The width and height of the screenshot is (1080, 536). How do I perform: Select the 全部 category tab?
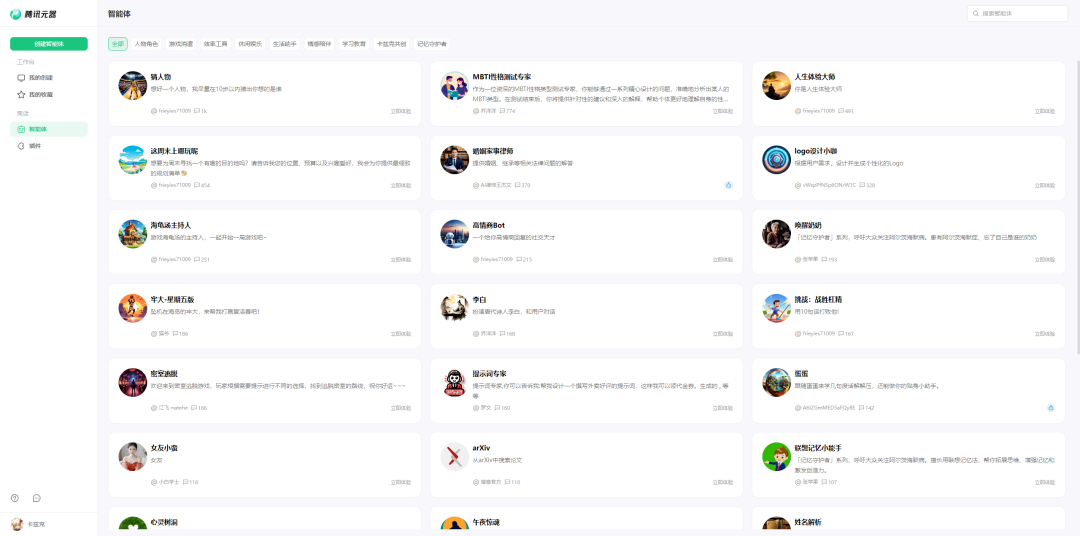[118, 44]
